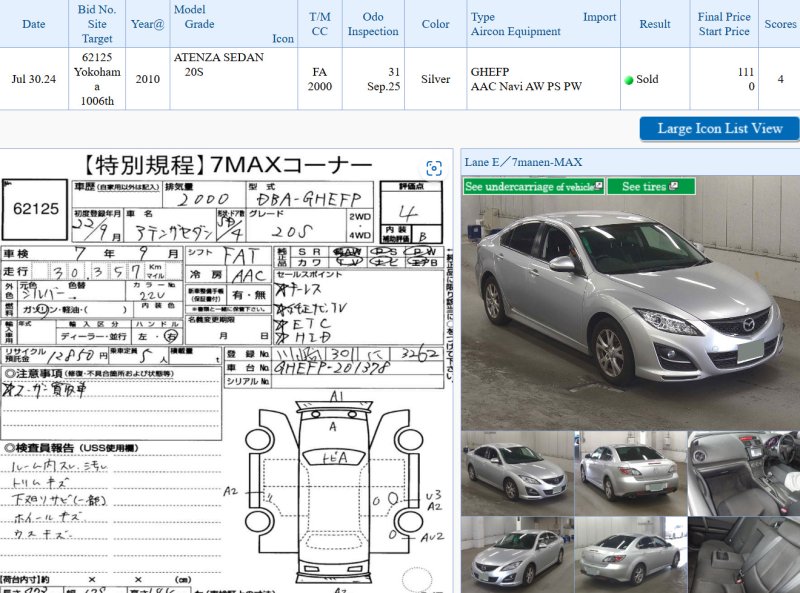
Task: Open the front-left view thumbnail in first row
Action: tap(517, 473)
